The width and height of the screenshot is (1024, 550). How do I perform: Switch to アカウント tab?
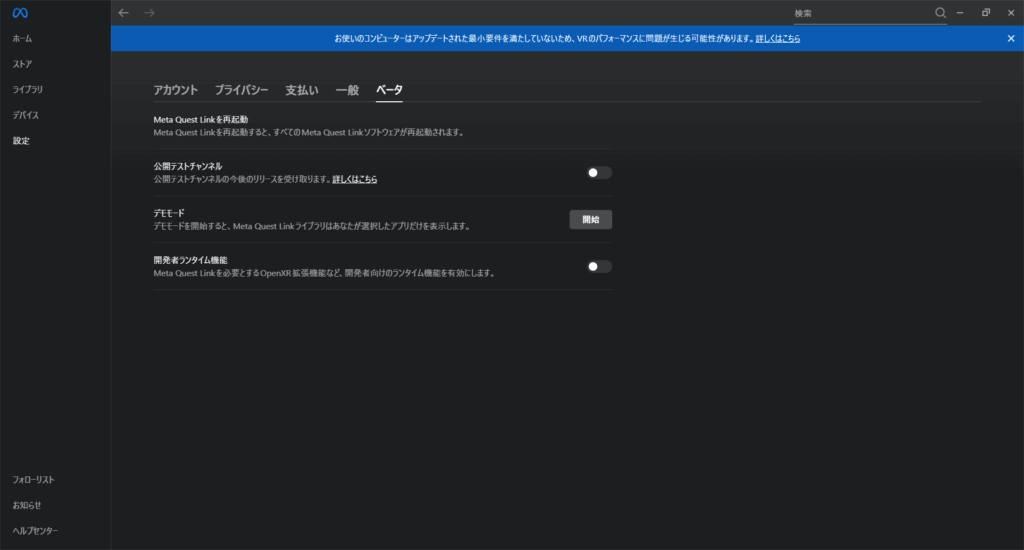(x=175, y=90)
